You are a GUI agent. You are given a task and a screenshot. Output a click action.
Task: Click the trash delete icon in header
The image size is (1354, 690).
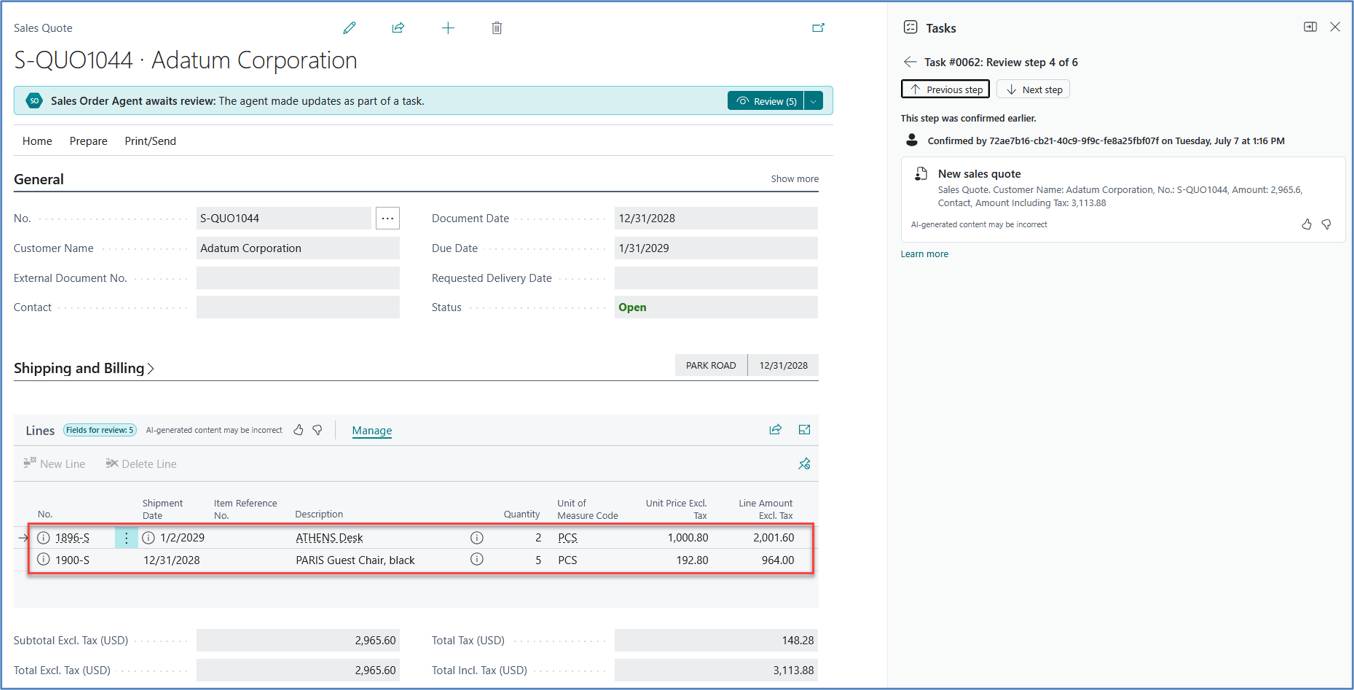(497, 28)
